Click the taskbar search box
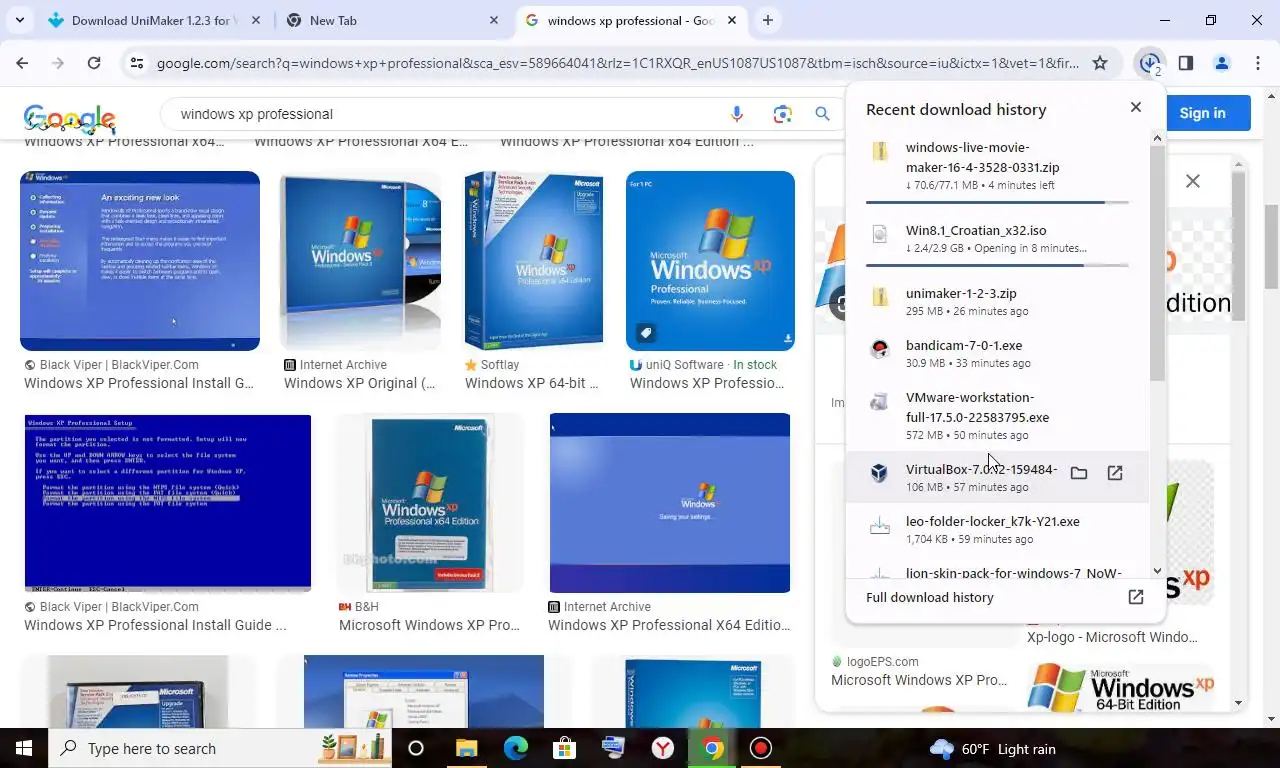1280x768 pixels. tap(220, 748)
